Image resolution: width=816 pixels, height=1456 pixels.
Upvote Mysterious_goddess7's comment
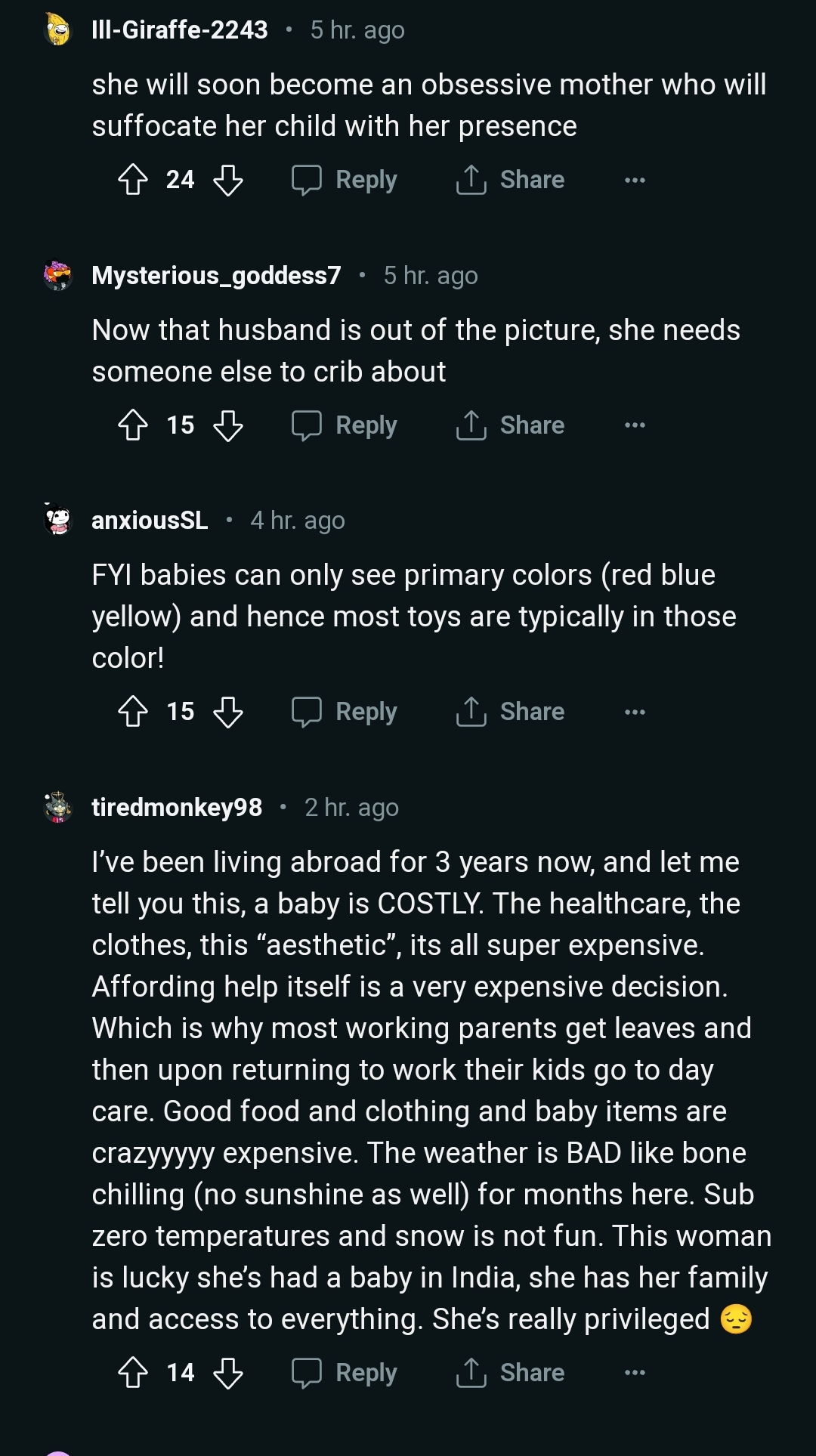click(x=133, y=425)
